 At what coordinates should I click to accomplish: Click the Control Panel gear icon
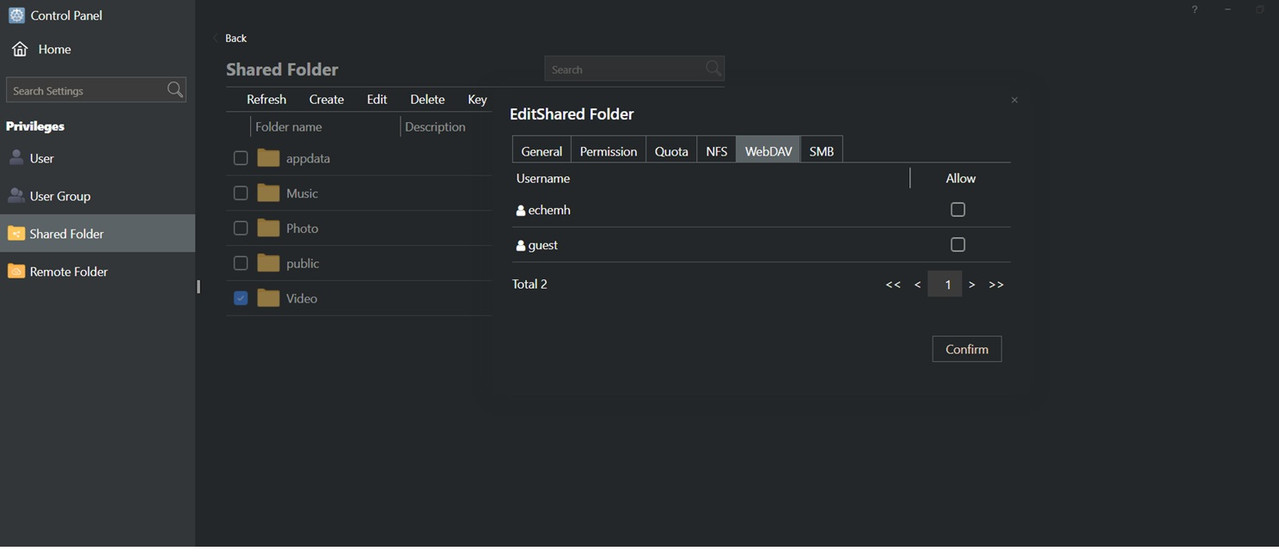click(x=17, y=15)
